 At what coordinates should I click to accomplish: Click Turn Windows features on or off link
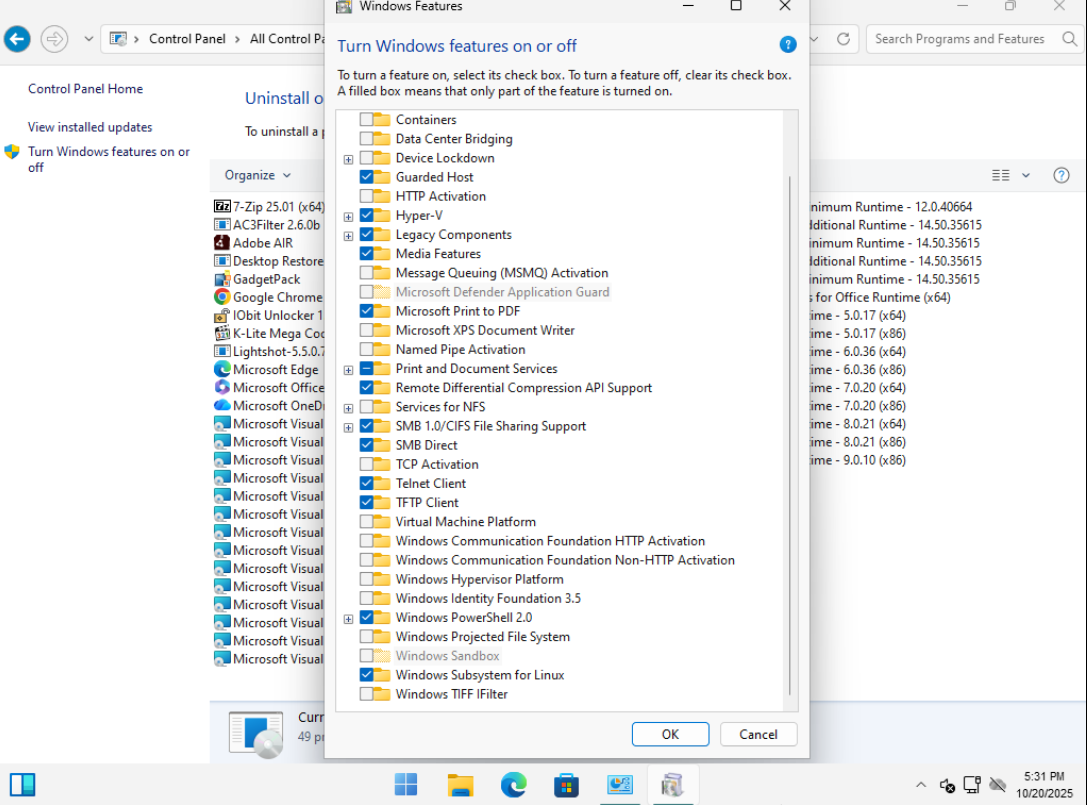(108, 159)
